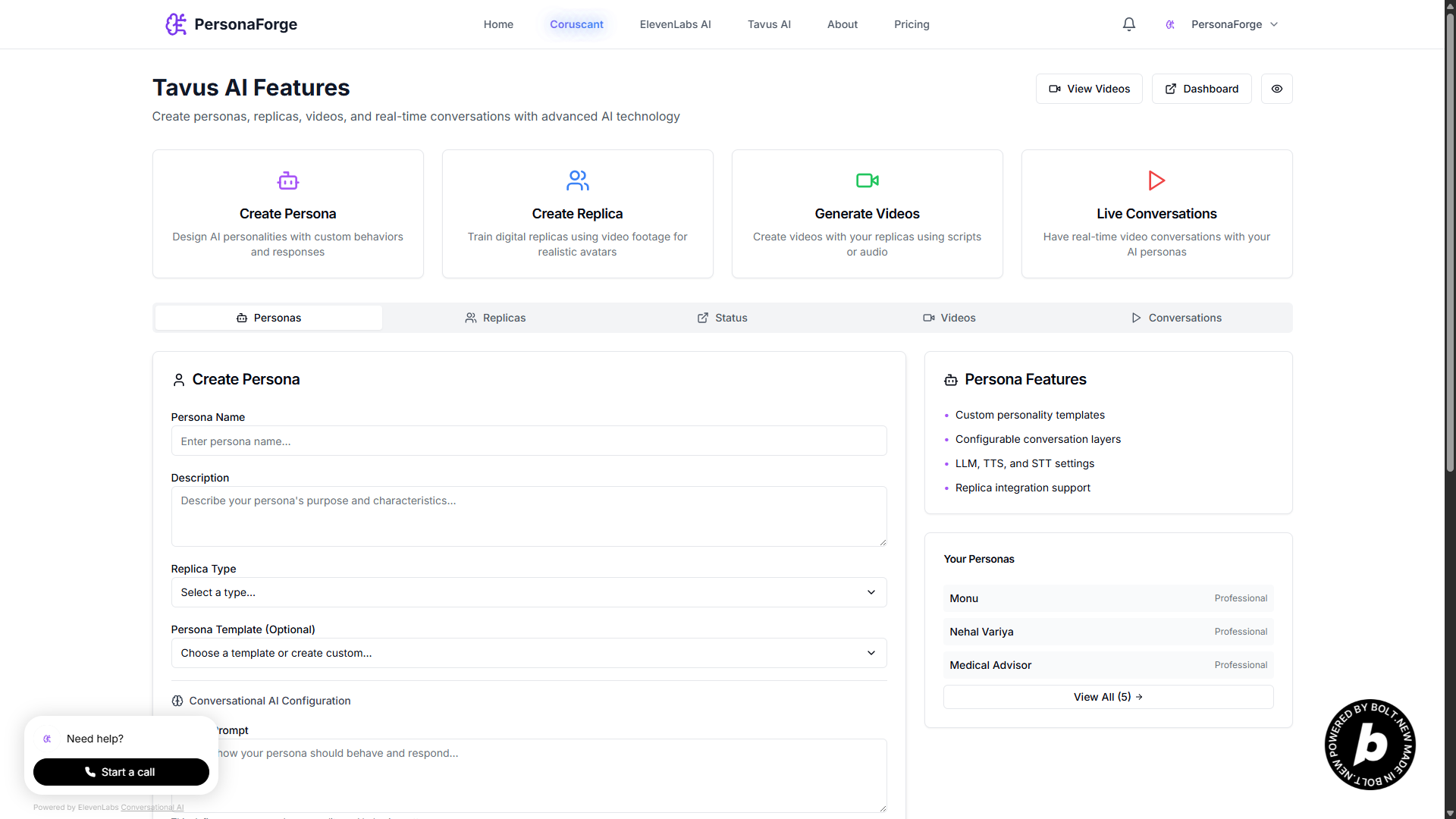Toggle the eye visibility button
This screenshot has height=819, width=1456.
[x=1276, y=89]
